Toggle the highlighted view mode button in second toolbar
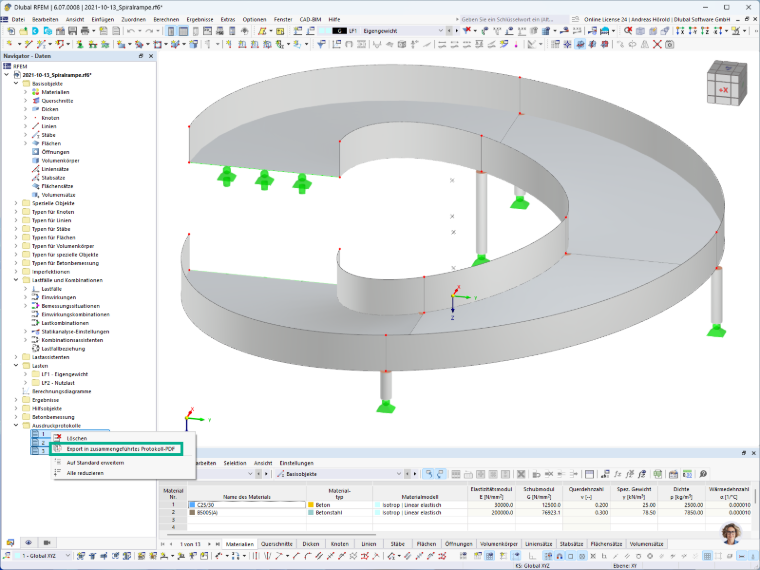 580,44
